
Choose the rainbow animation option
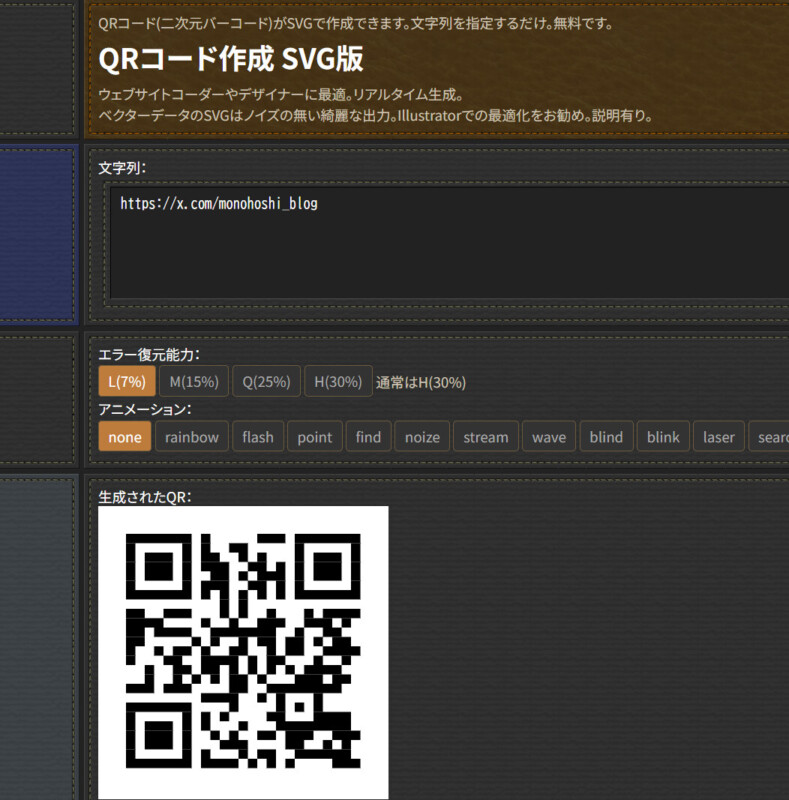coord(191,437)
